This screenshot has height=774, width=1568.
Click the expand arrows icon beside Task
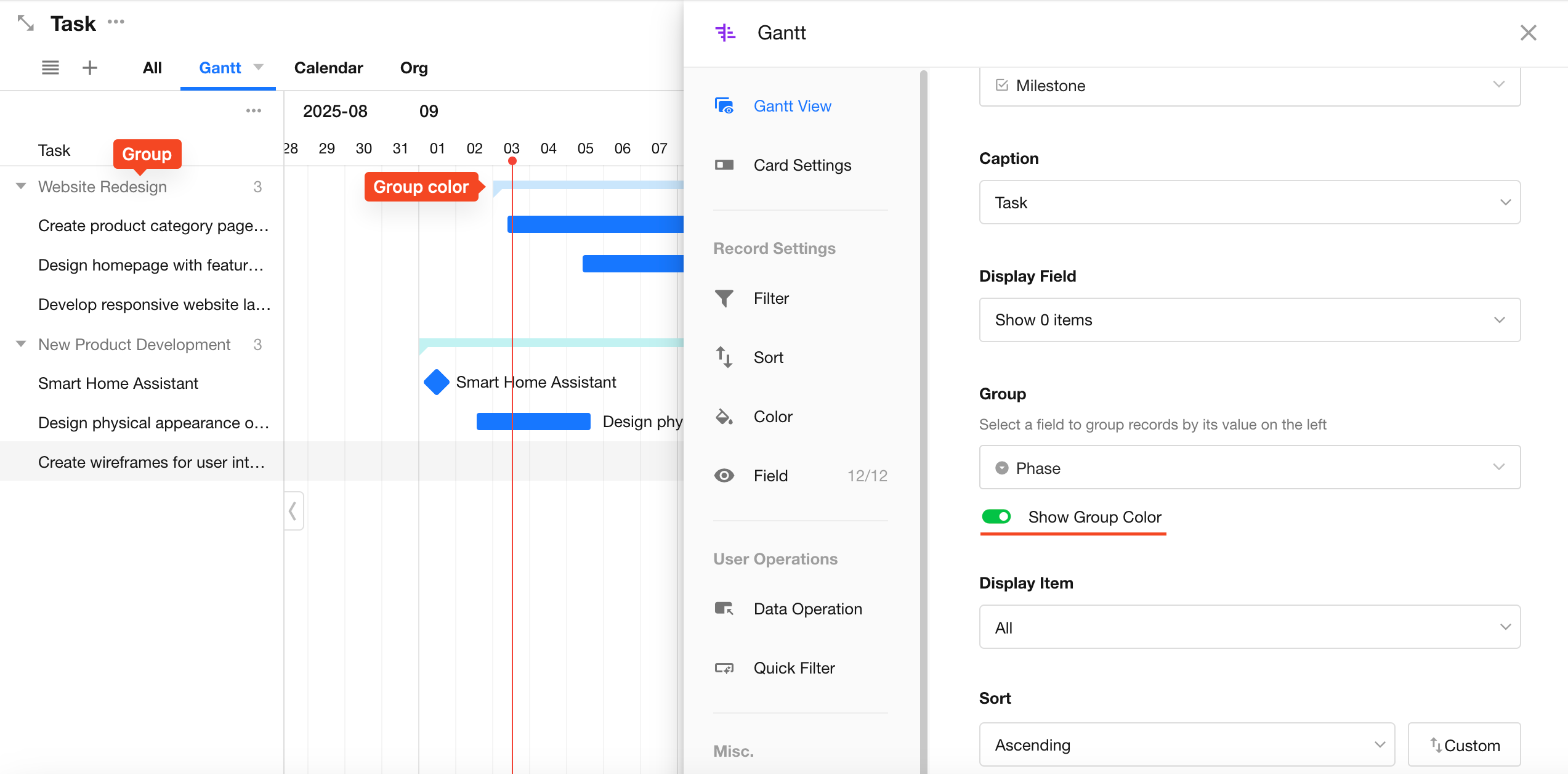25,23
